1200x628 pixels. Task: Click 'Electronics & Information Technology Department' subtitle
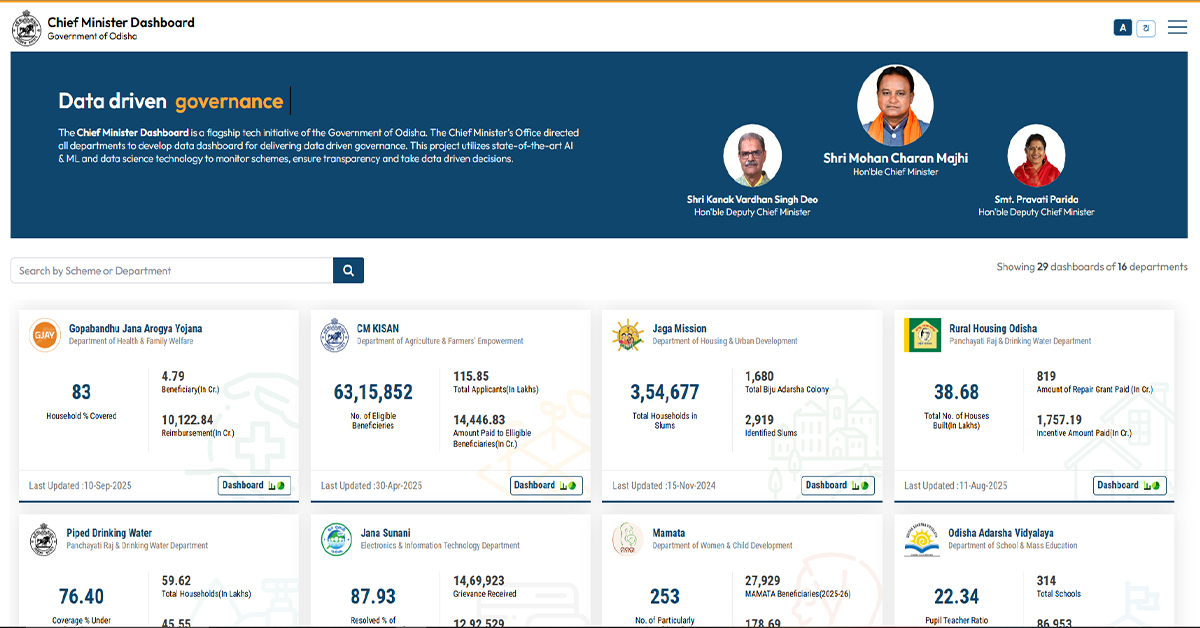pos(440,546)
